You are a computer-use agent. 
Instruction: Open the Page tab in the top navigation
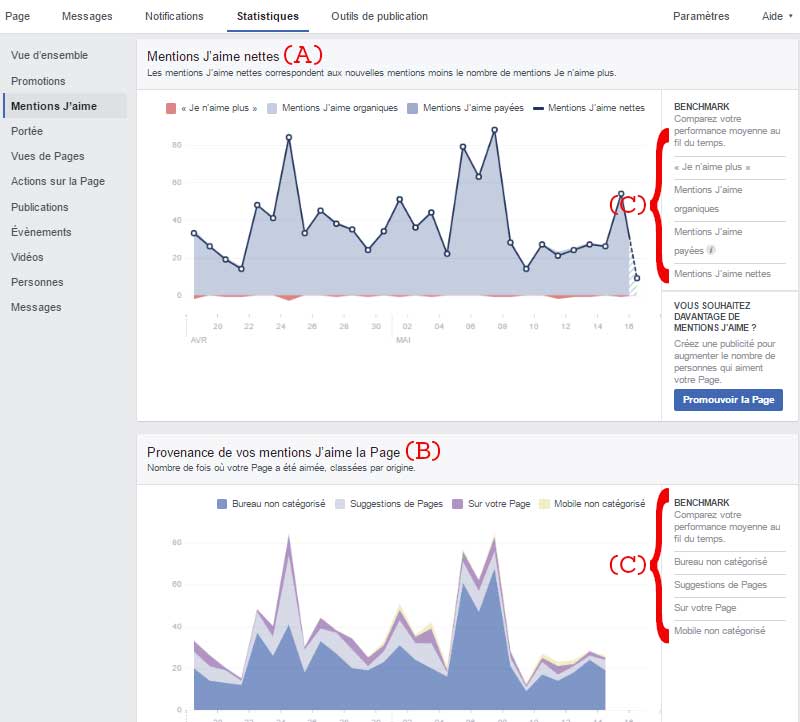[x=17, y=16]
